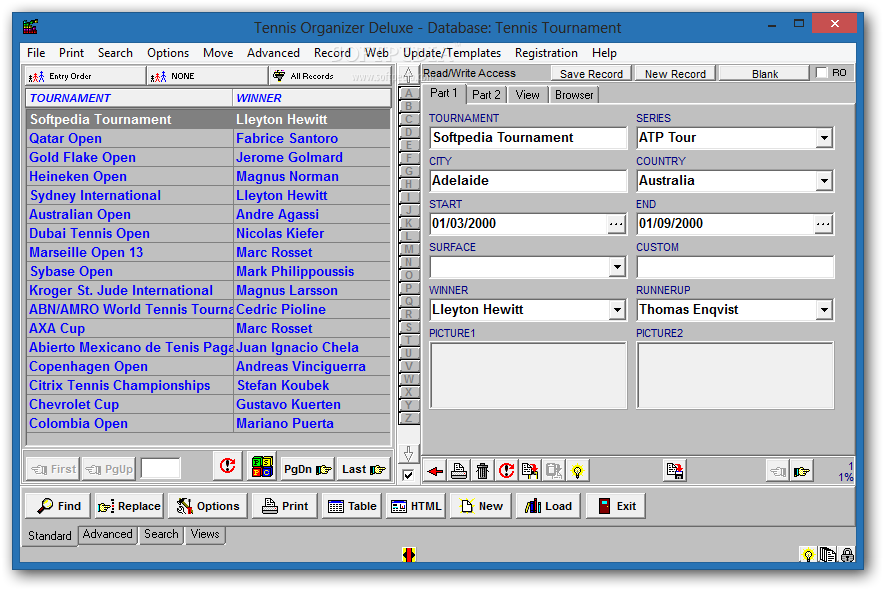Click the HTML button
The height and width of the screenshot is (590, 884).
point(417,506)
